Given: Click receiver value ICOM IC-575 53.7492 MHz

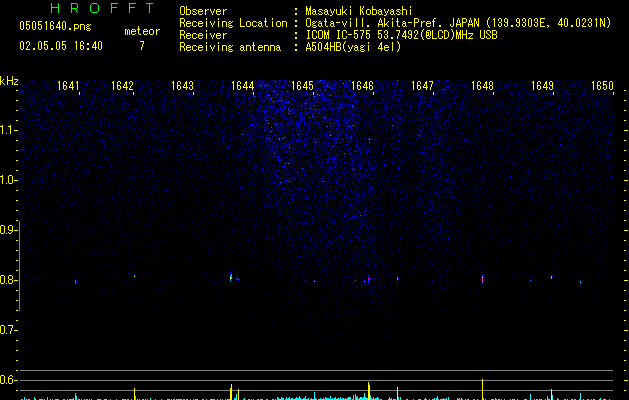Looking at the screenshot, I should [x=401, y=35].
